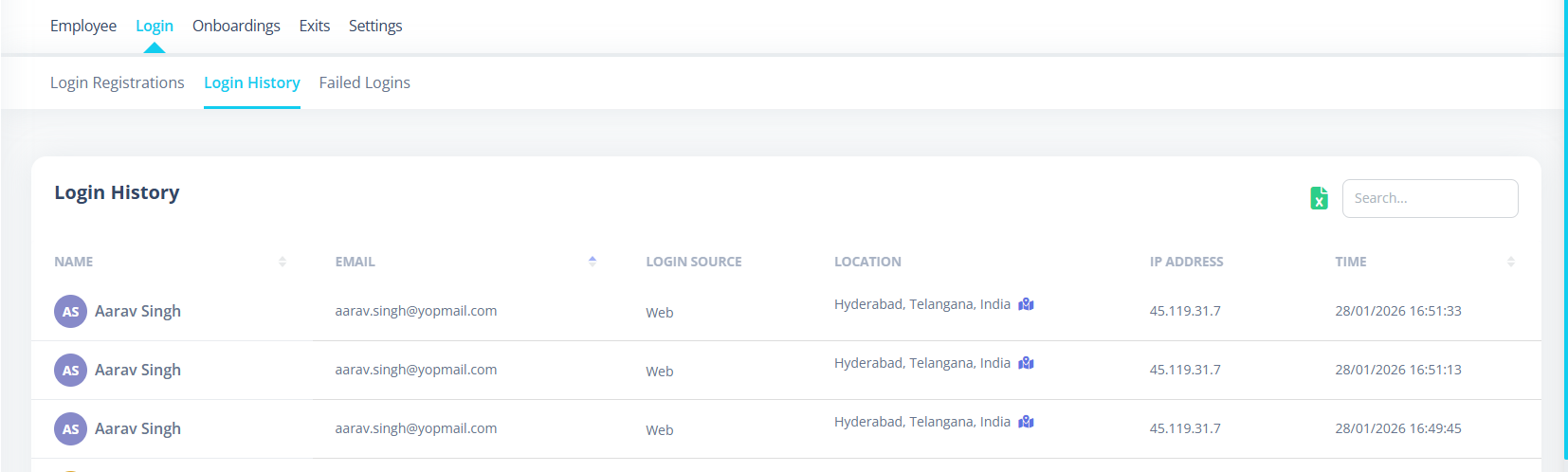Open map for 16:51:33 login location
The width and height of the screenshot is (1568, 472).
pos(1026,304)
